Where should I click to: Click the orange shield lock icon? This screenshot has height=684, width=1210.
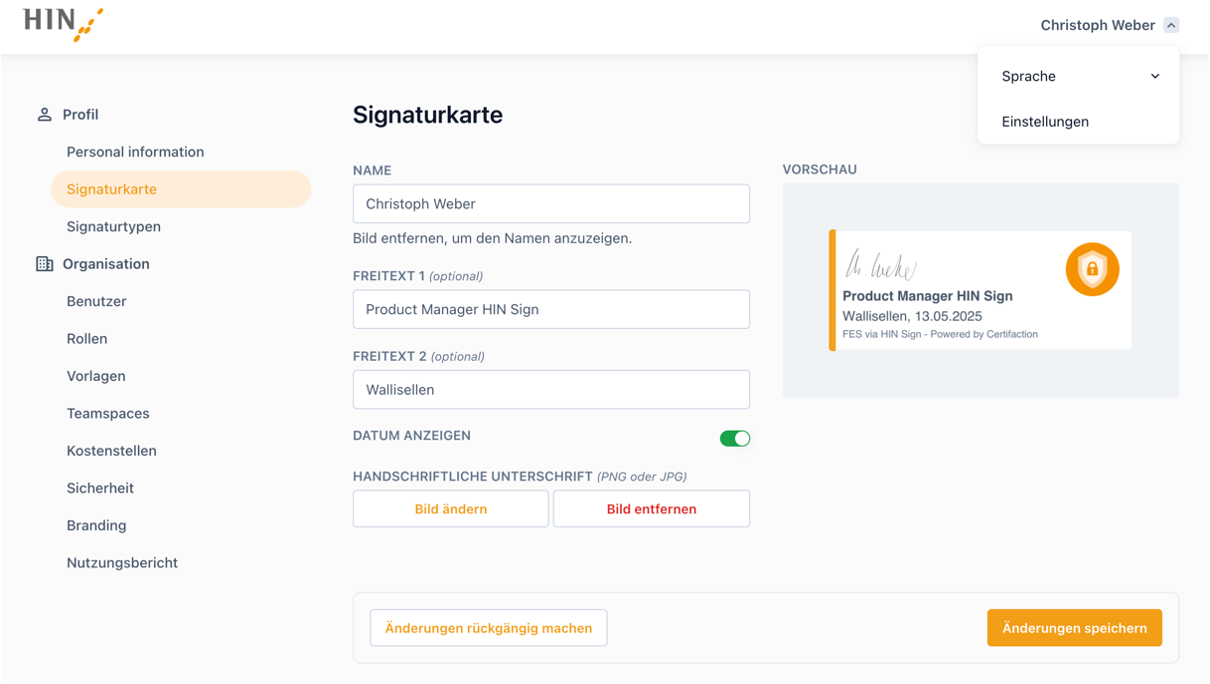[1092, 269]
